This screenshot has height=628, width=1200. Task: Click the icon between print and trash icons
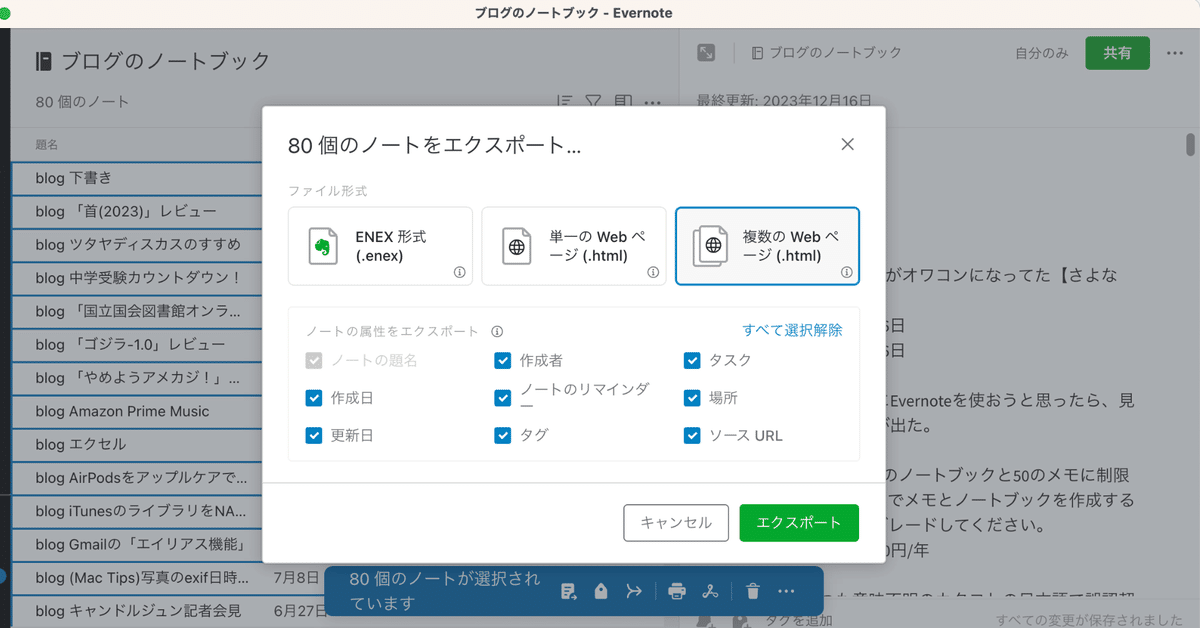click(711, 591)
